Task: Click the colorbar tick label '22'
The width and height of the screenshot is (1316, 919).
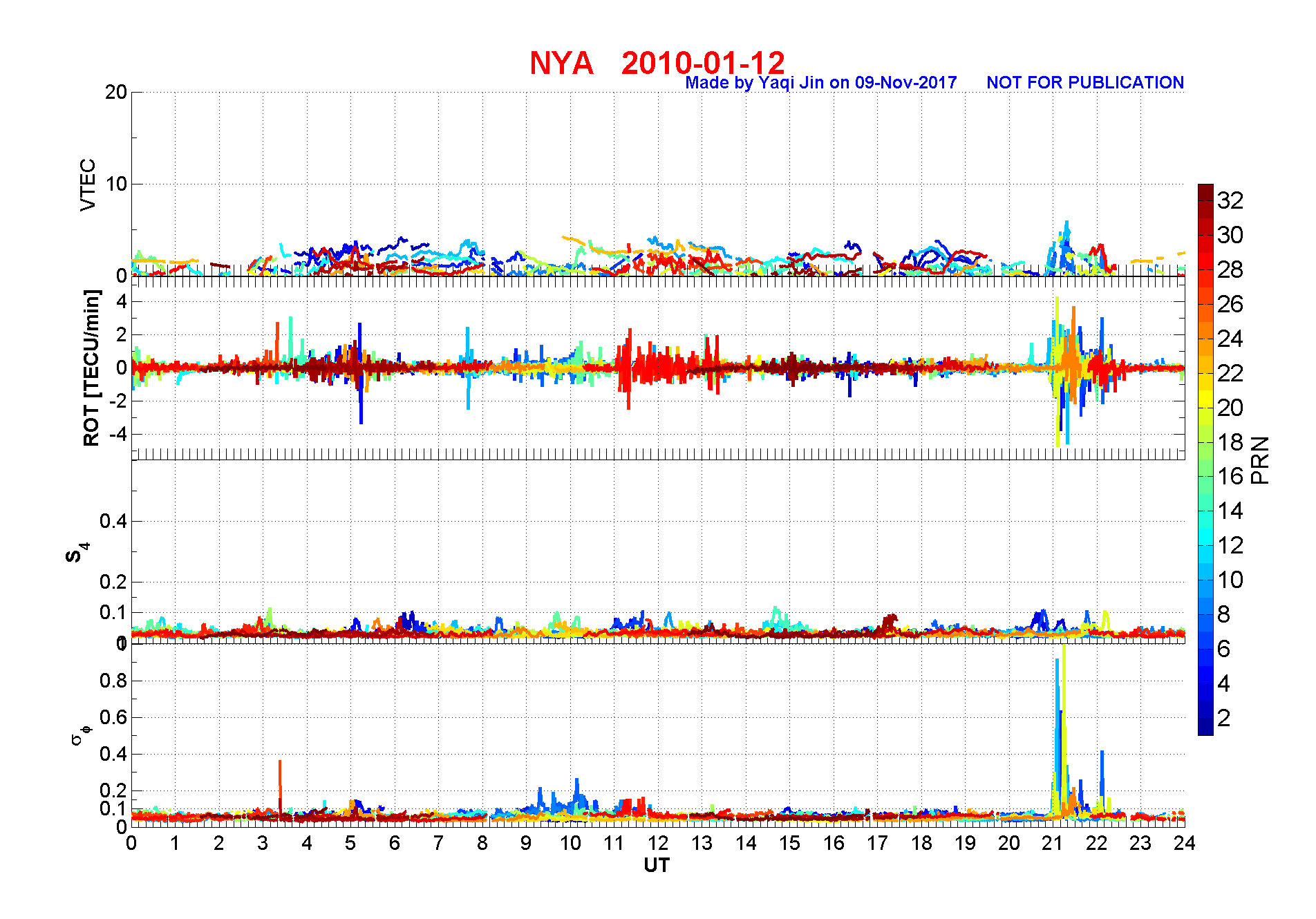Action: pyautogui.click(x=1230, y=373)
